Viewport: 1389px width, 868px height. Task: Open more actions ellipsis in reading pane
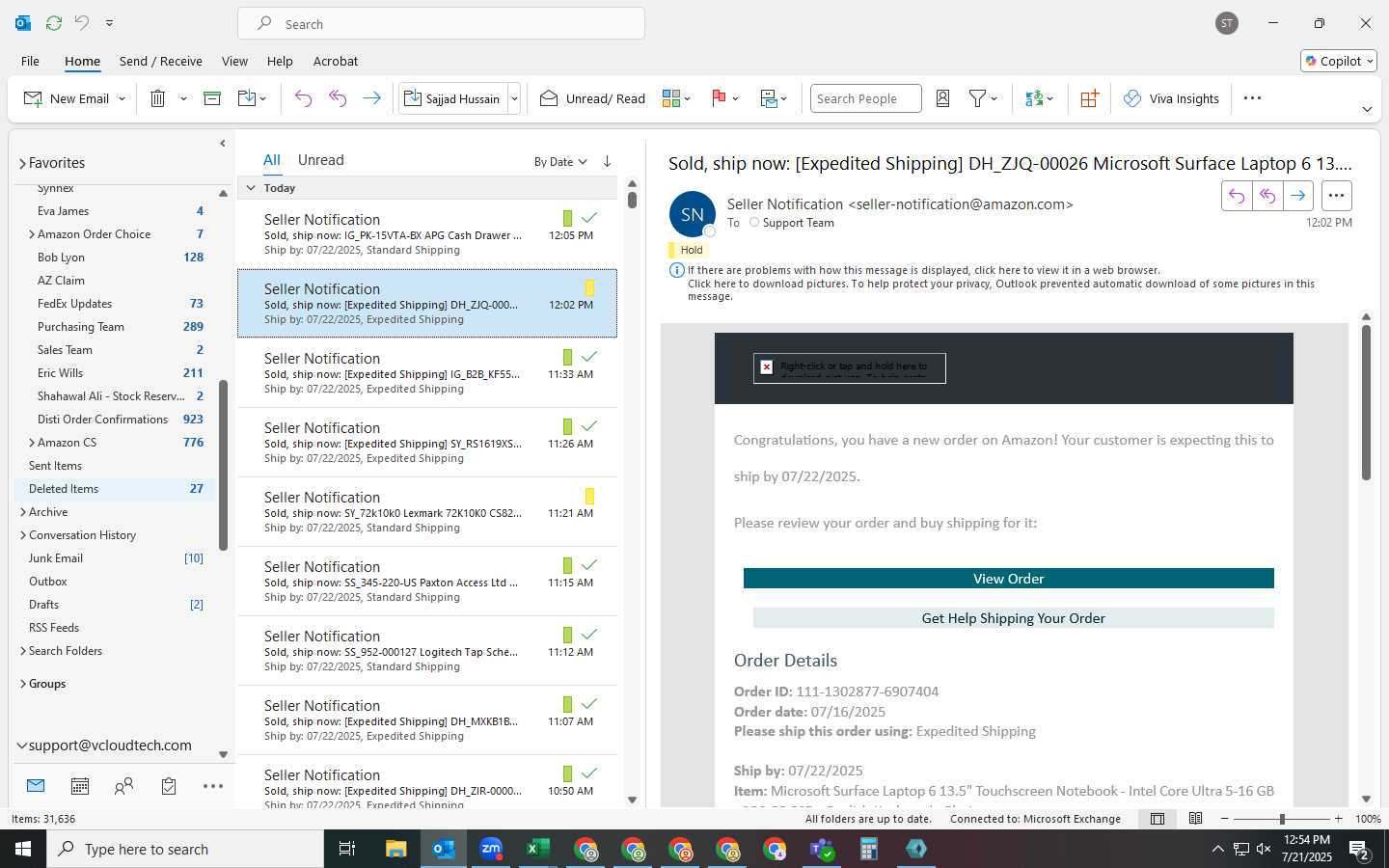1336,196
